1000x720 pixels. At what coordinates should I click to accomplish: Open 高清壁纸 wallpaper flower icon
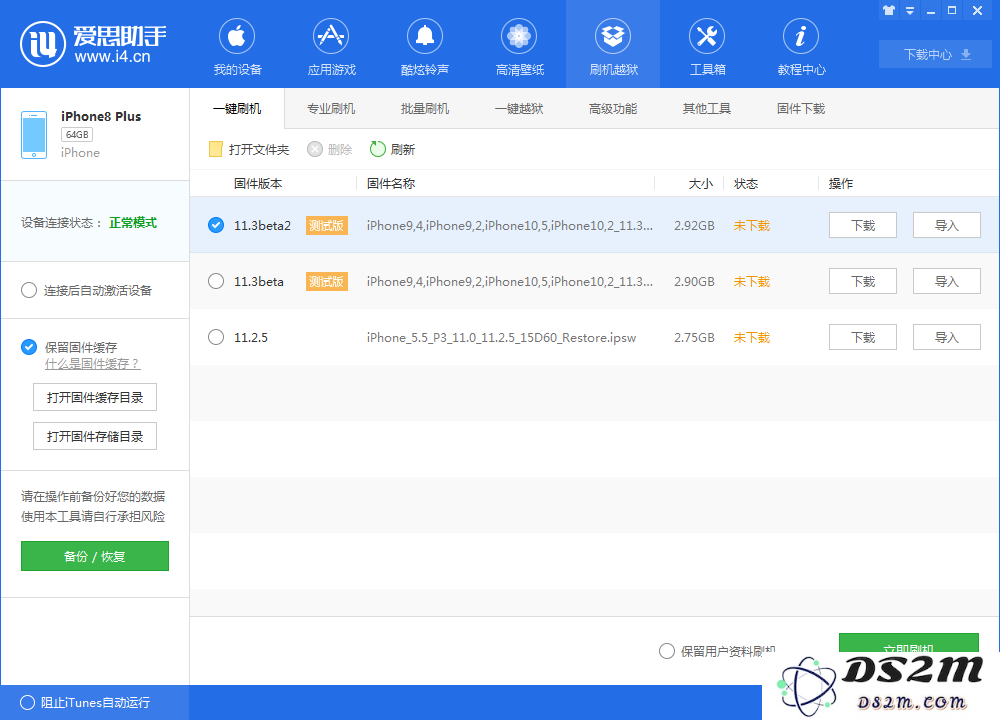pos(519,36)
